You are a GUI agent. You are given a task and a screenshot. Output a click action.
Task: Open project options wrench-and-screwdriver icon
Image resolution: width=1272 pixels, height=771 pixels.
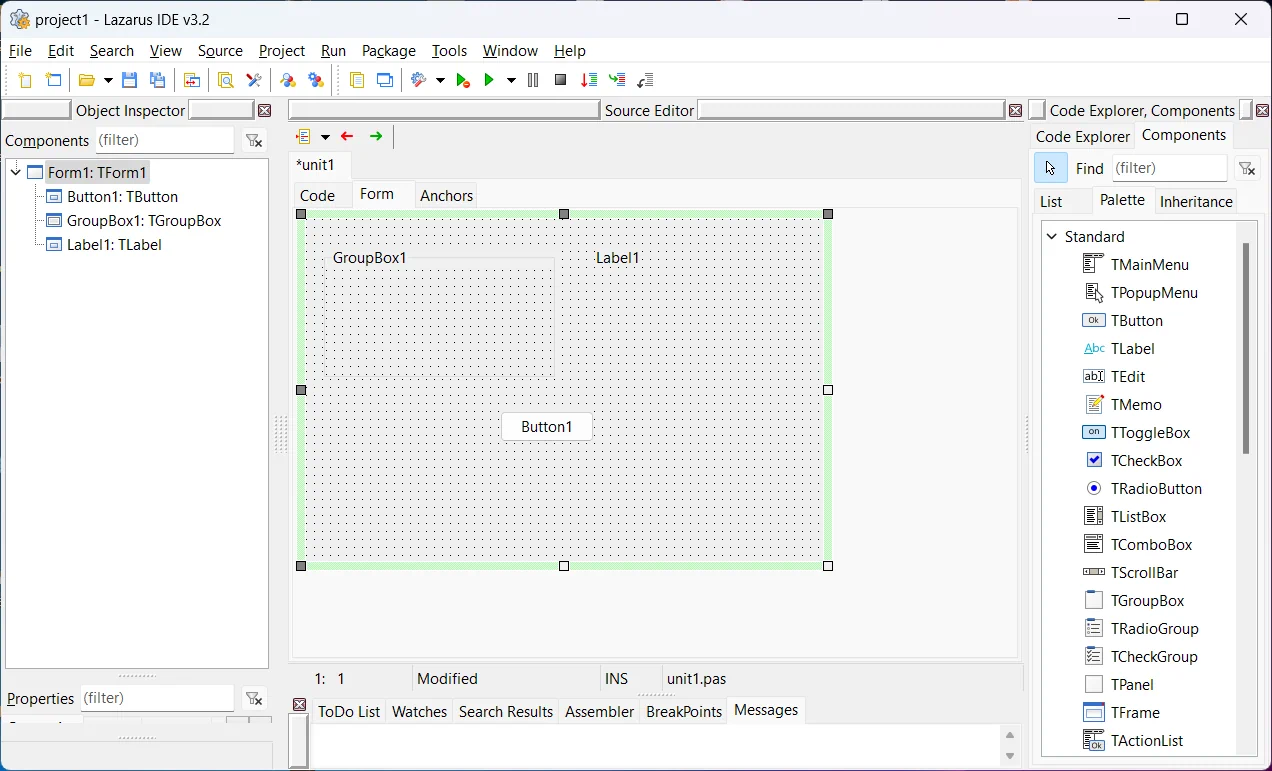(254, 80)
